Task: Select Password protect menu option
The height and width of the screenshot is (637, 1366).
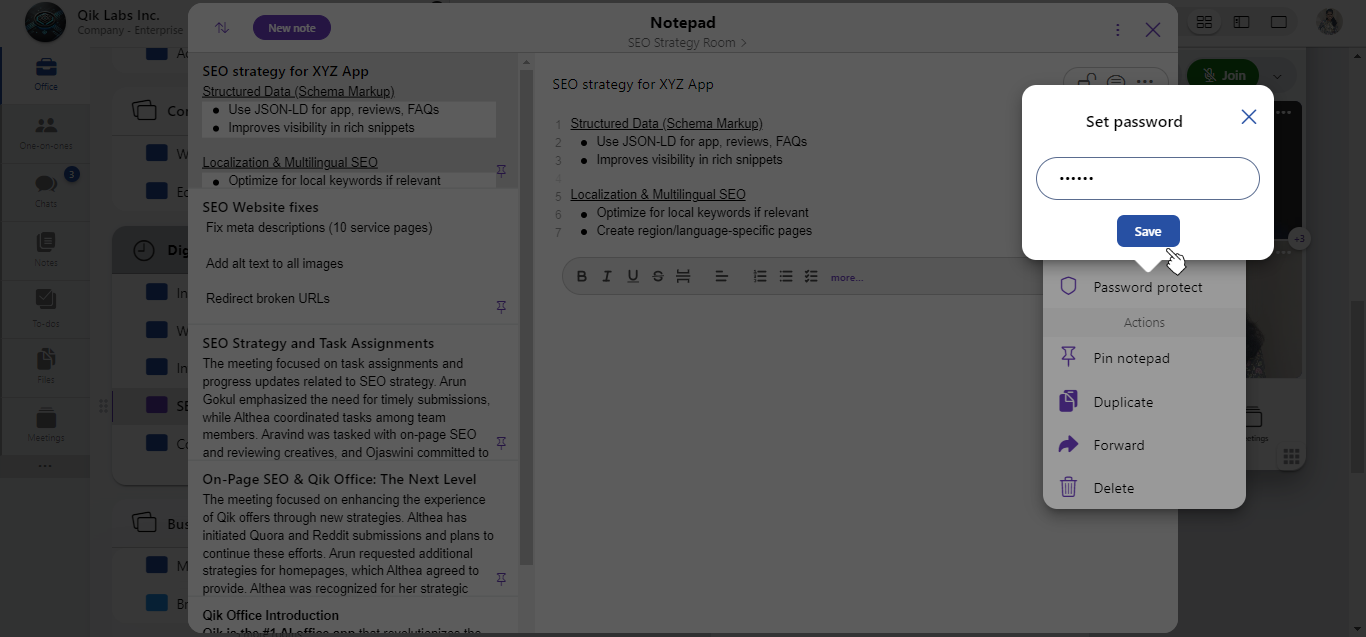Action: pos(1147,287)
